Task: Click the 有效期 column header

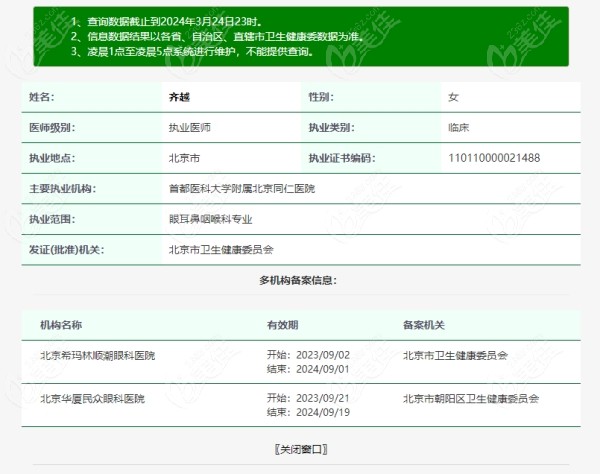Action: pos(282,325)
